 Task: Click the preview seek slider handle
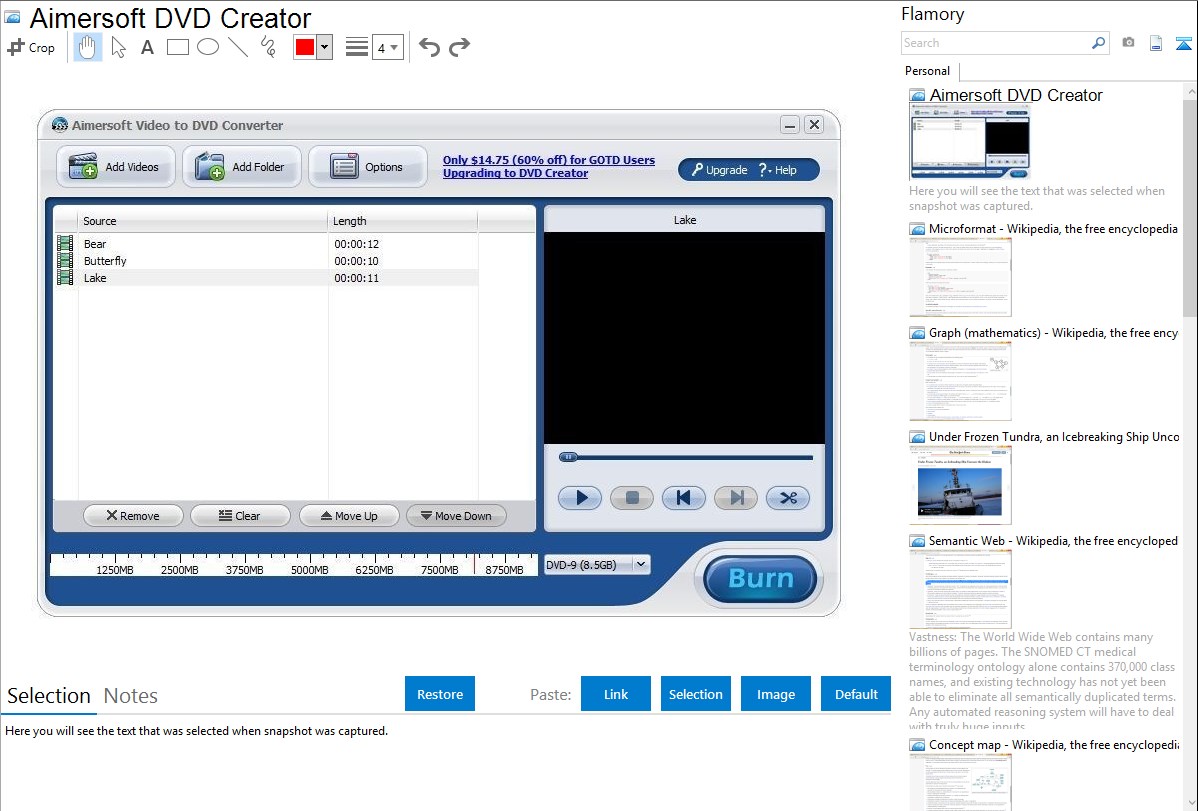568,457
